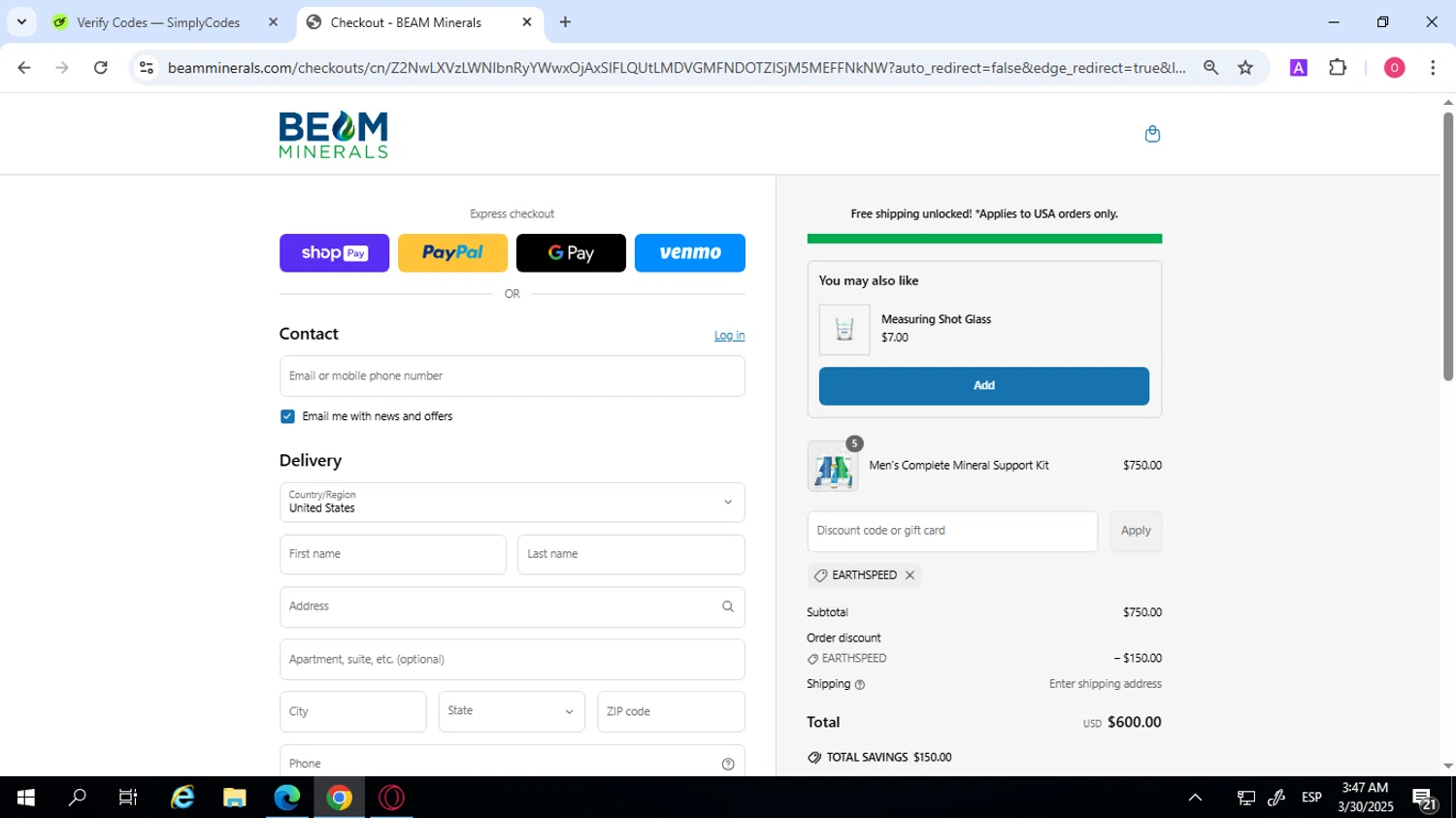Image resolution: width=1456 pixels, height=818 pixels.
Task: Click the browser URL address bar
Action: tap(677, 68)
